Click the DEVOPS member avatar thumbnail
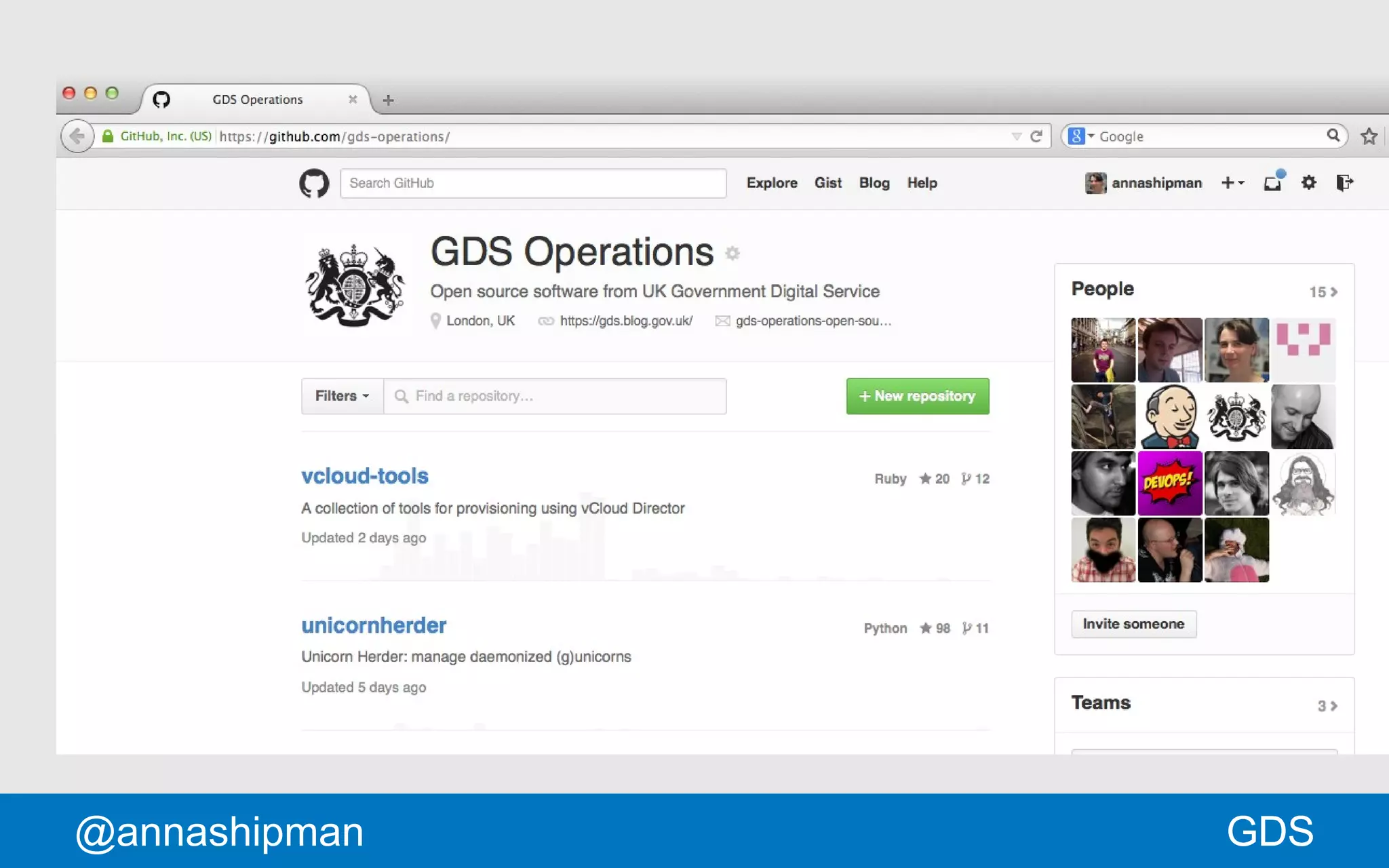 click(1169, 484)
